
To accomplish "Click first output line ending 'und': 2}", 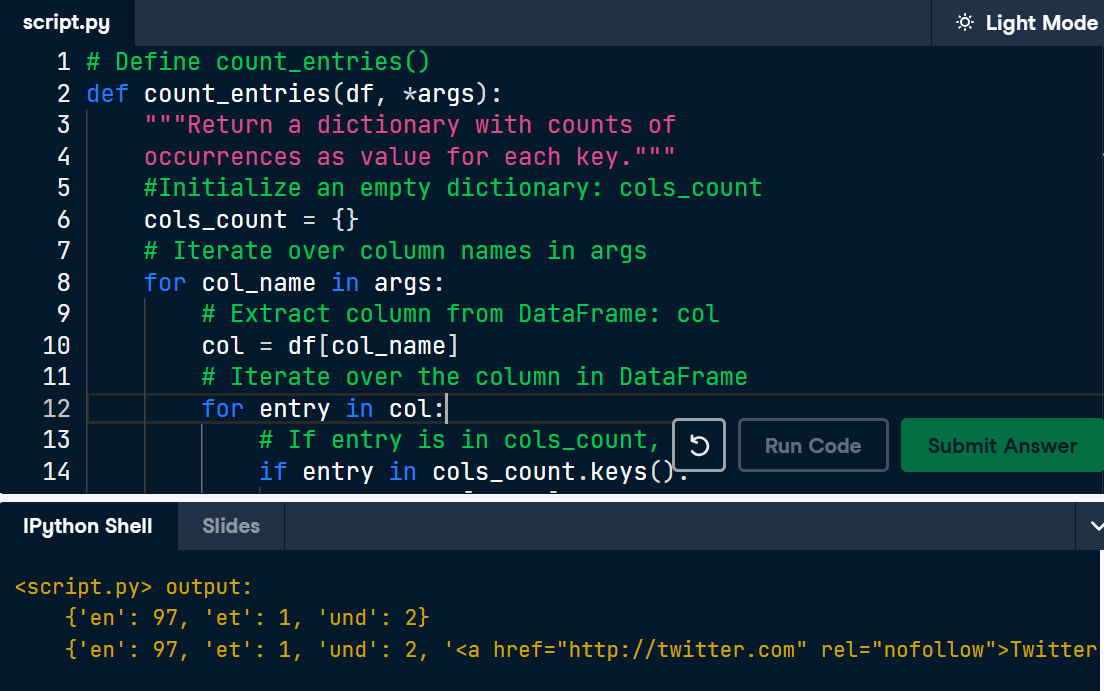I will tap(247, 618).
